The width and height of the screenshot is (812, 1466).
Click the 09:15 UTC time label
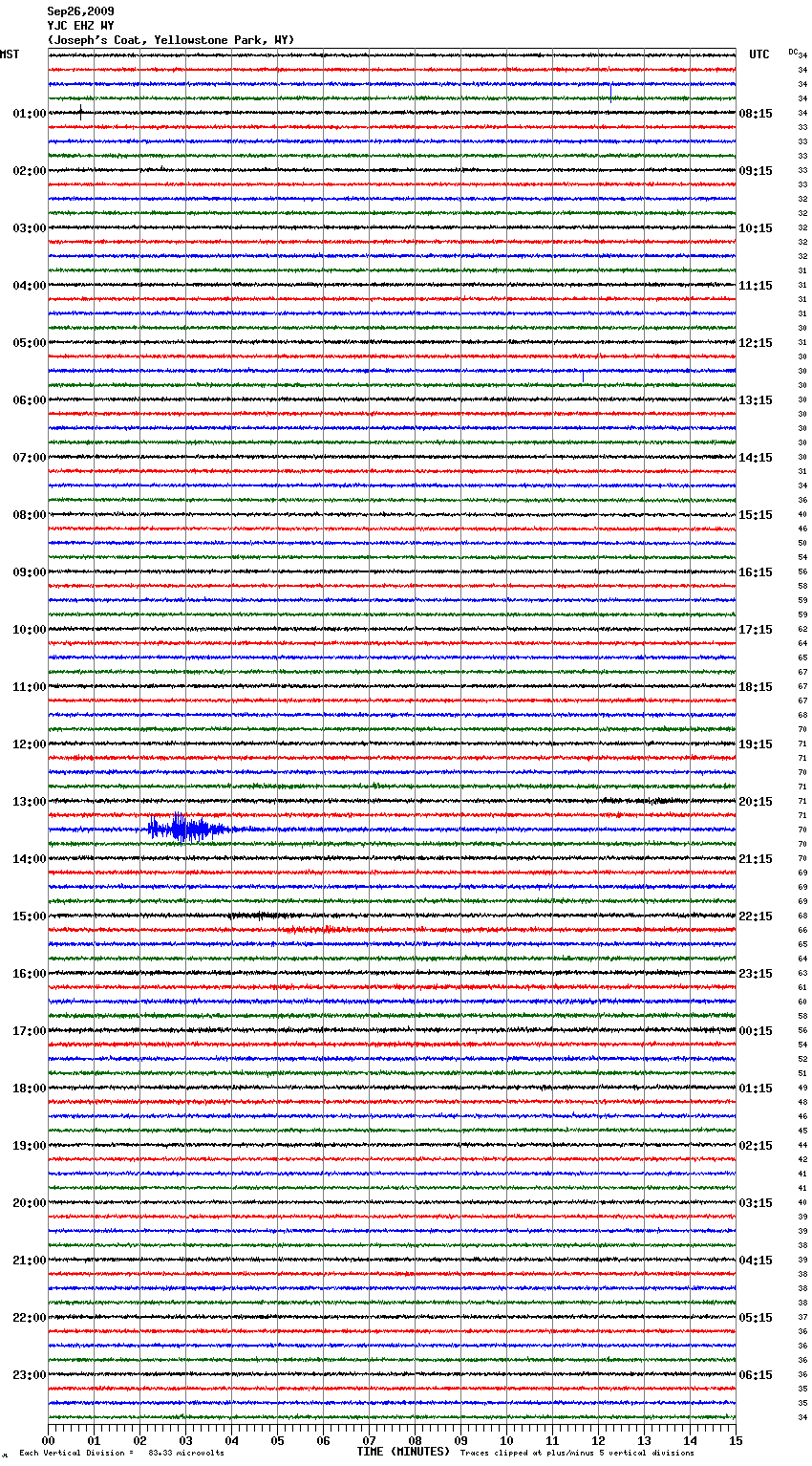click(x=756, y=171)
